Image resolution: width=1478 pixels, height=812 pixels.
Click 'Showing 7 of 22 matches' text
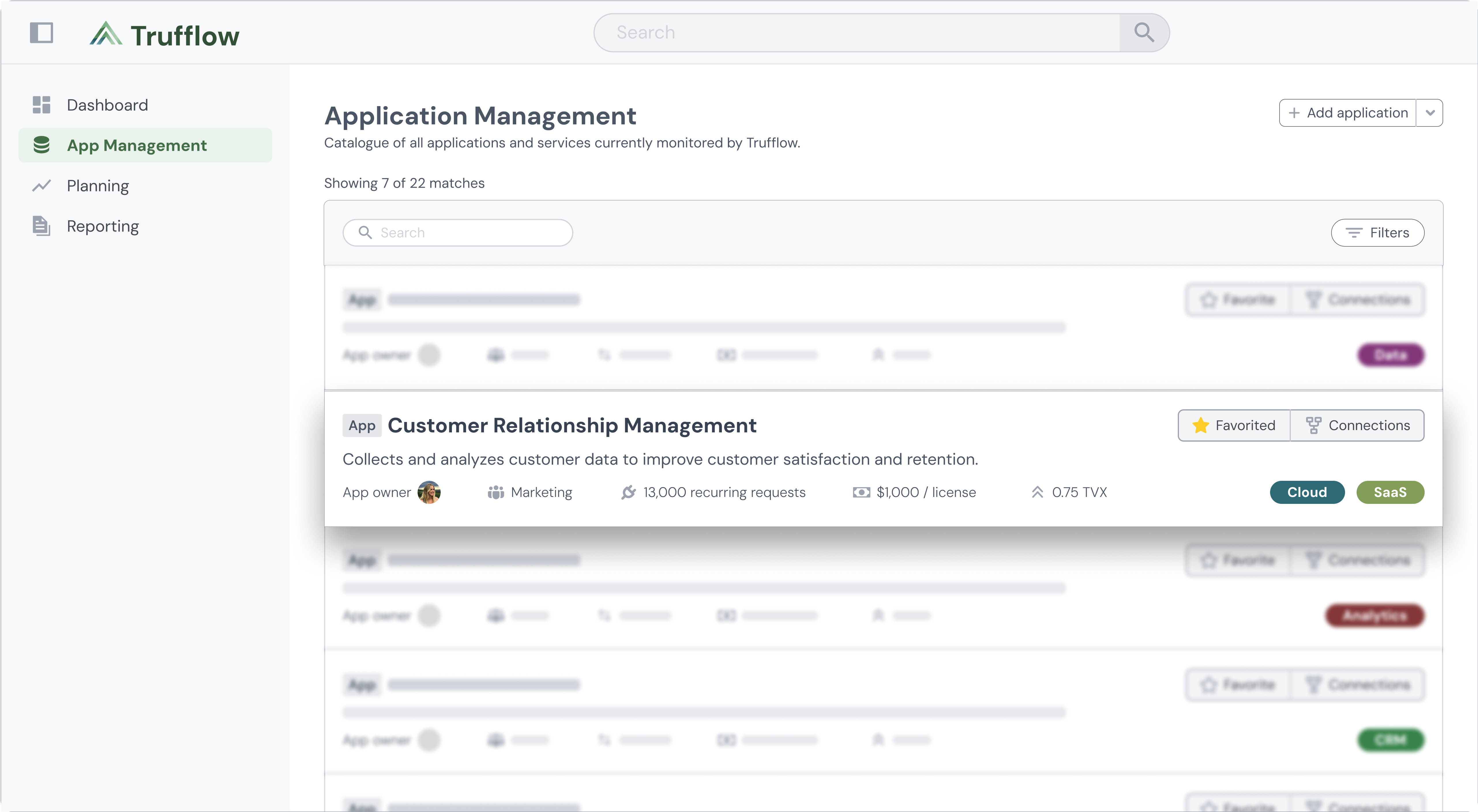(405, 183)
